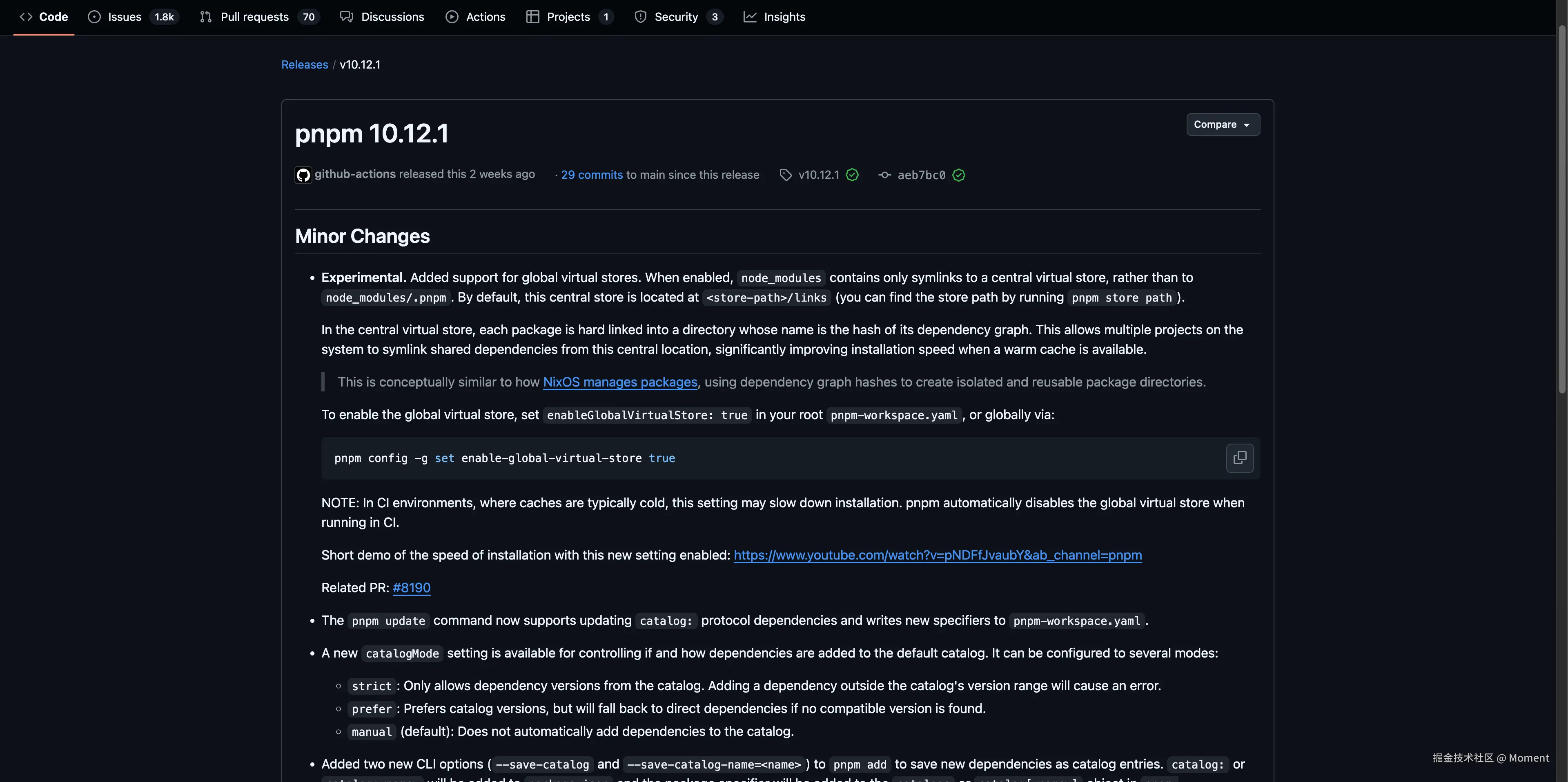
Task: Select the Projects tab
Action: pyautogui.click(x=568, y=17)
